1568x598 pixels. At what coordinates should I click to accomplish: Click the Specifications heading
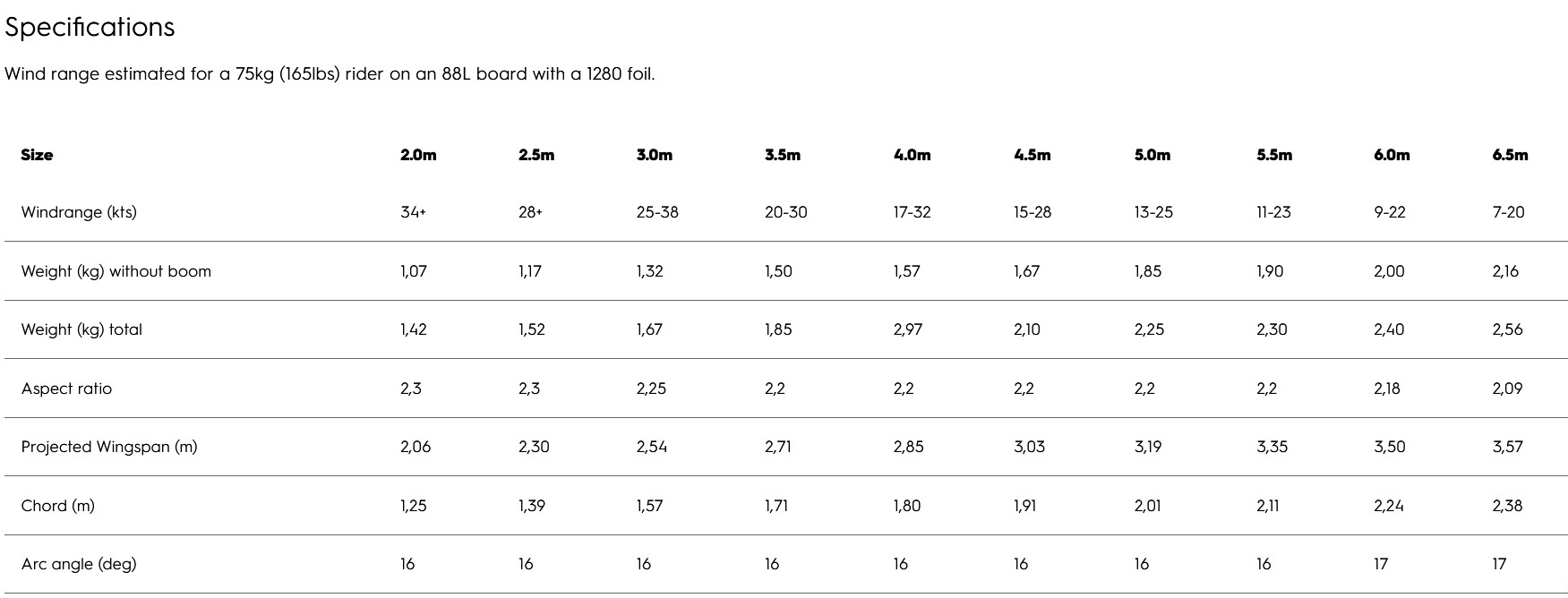[90, 28]
